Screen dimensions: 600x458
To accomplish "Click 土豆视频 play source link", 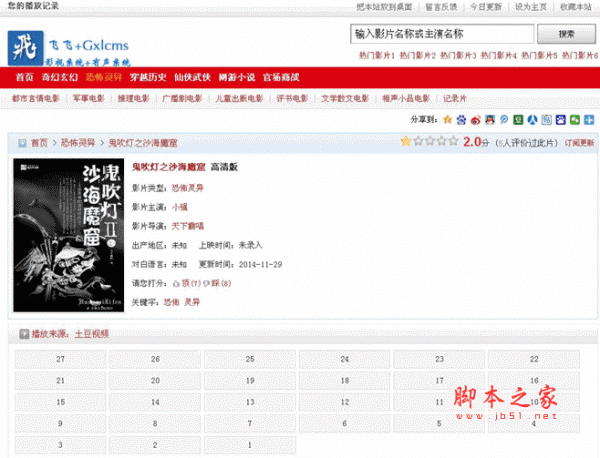I will tap(91, 334).
